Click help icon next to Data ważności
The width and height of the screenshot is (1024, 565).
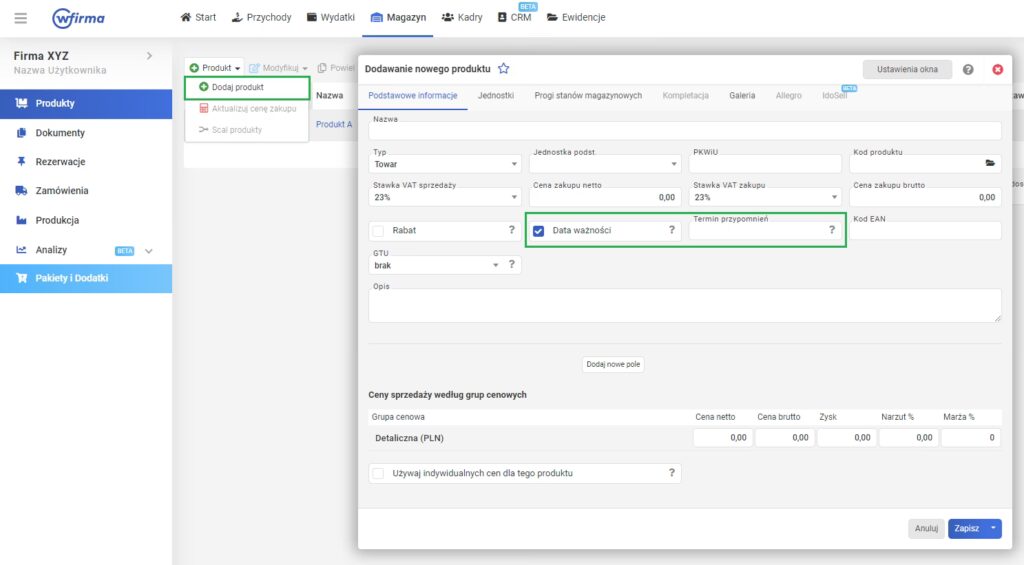[671, 230]
